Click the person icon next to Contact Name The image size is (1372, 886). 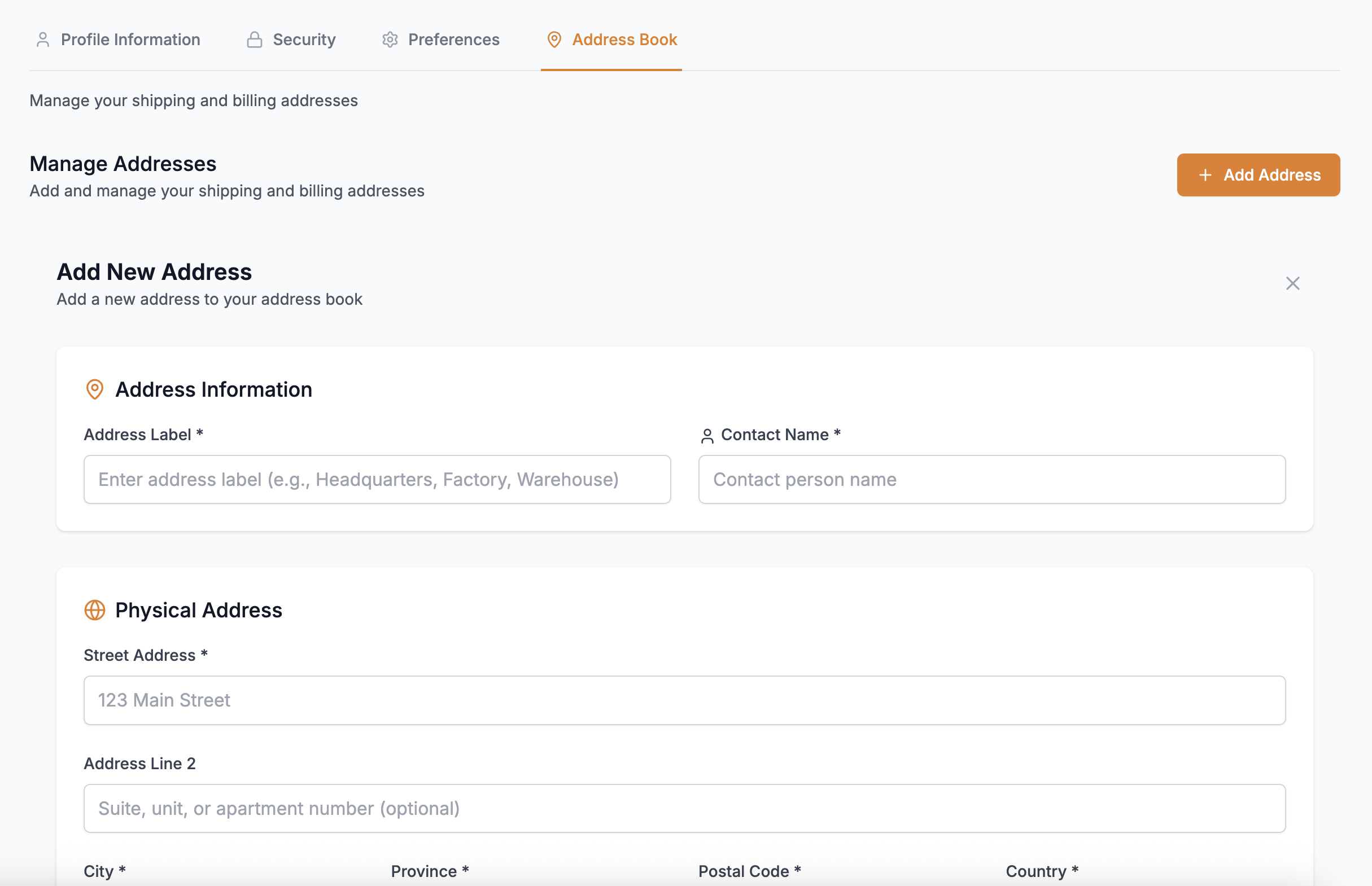click(x=707, y=436)
